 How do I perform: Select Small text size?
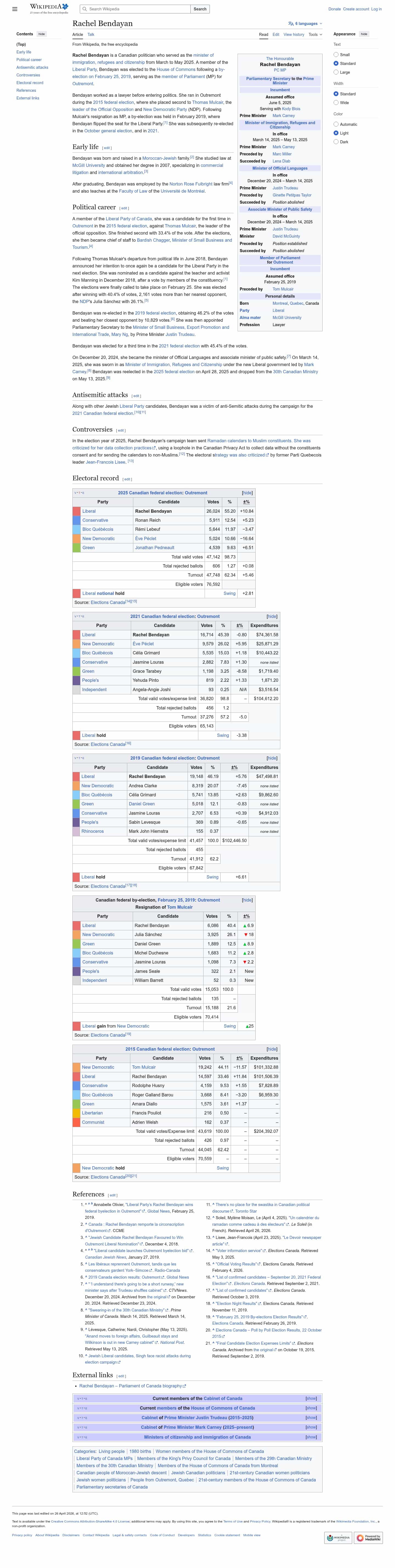336,55
